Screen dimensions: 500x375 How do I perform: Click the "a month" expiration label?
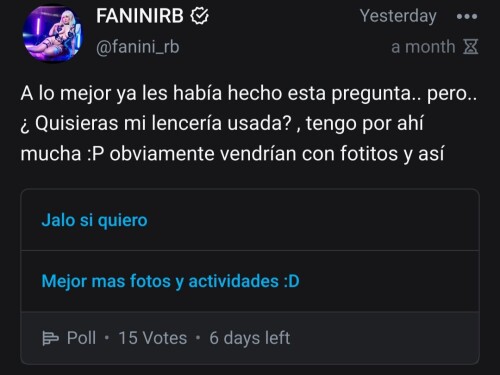(x=423, y=47)
